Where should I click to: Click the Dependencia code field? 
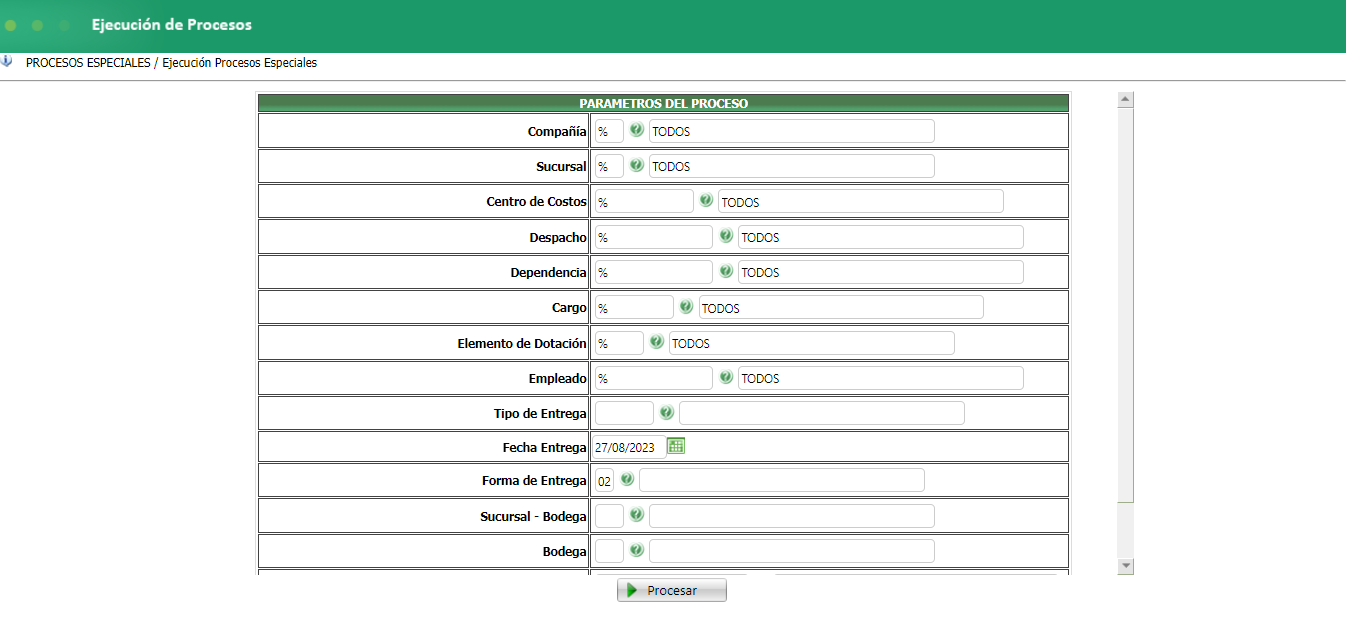tap(654, 272)
